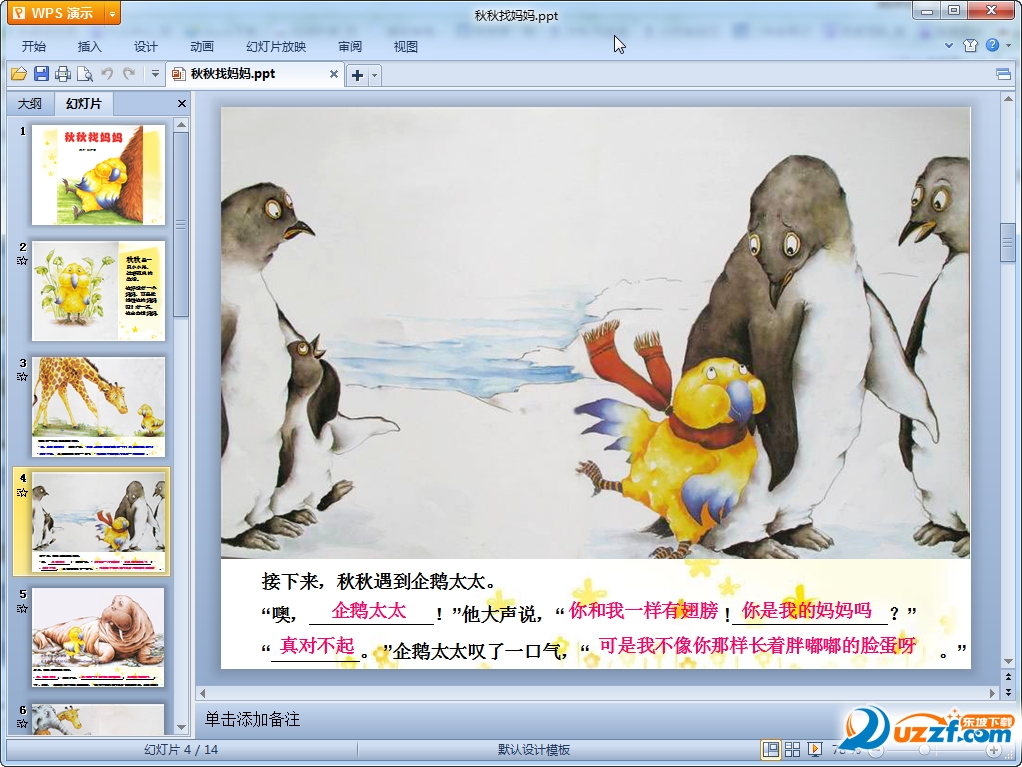The width and height of the screenshot is (1022, 767).
Task: Open the 插入 ribbon tab
Action: (90, 46)
